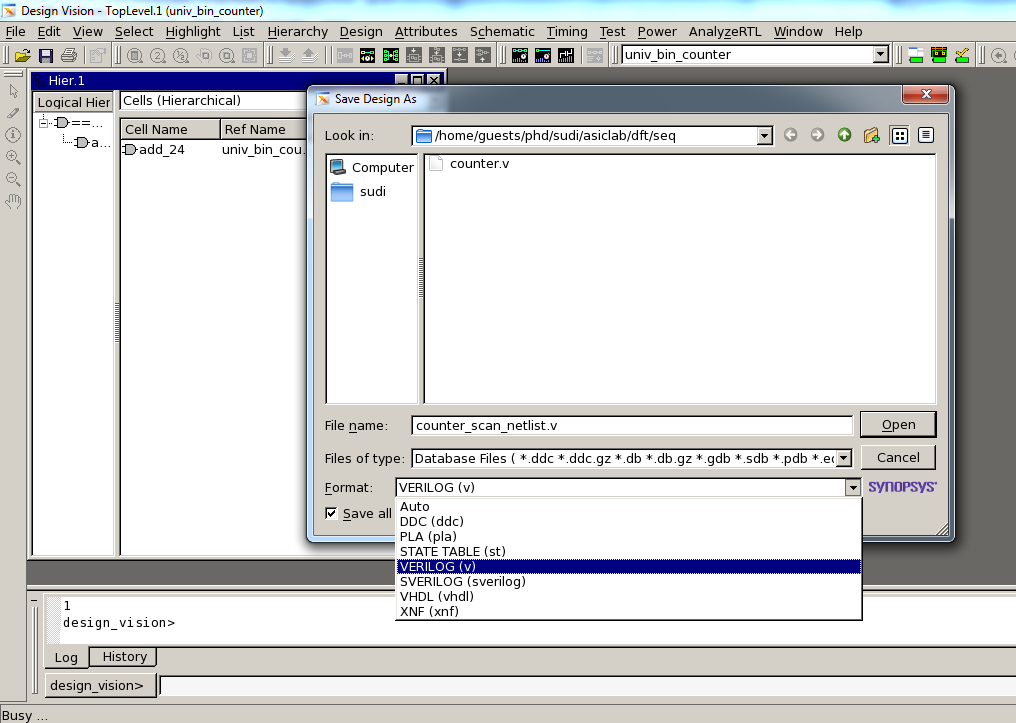Image resolution: width=1016 pixels, height=723 pixels.
Task: Click the Ref Name column header
Action: point(263,129)
